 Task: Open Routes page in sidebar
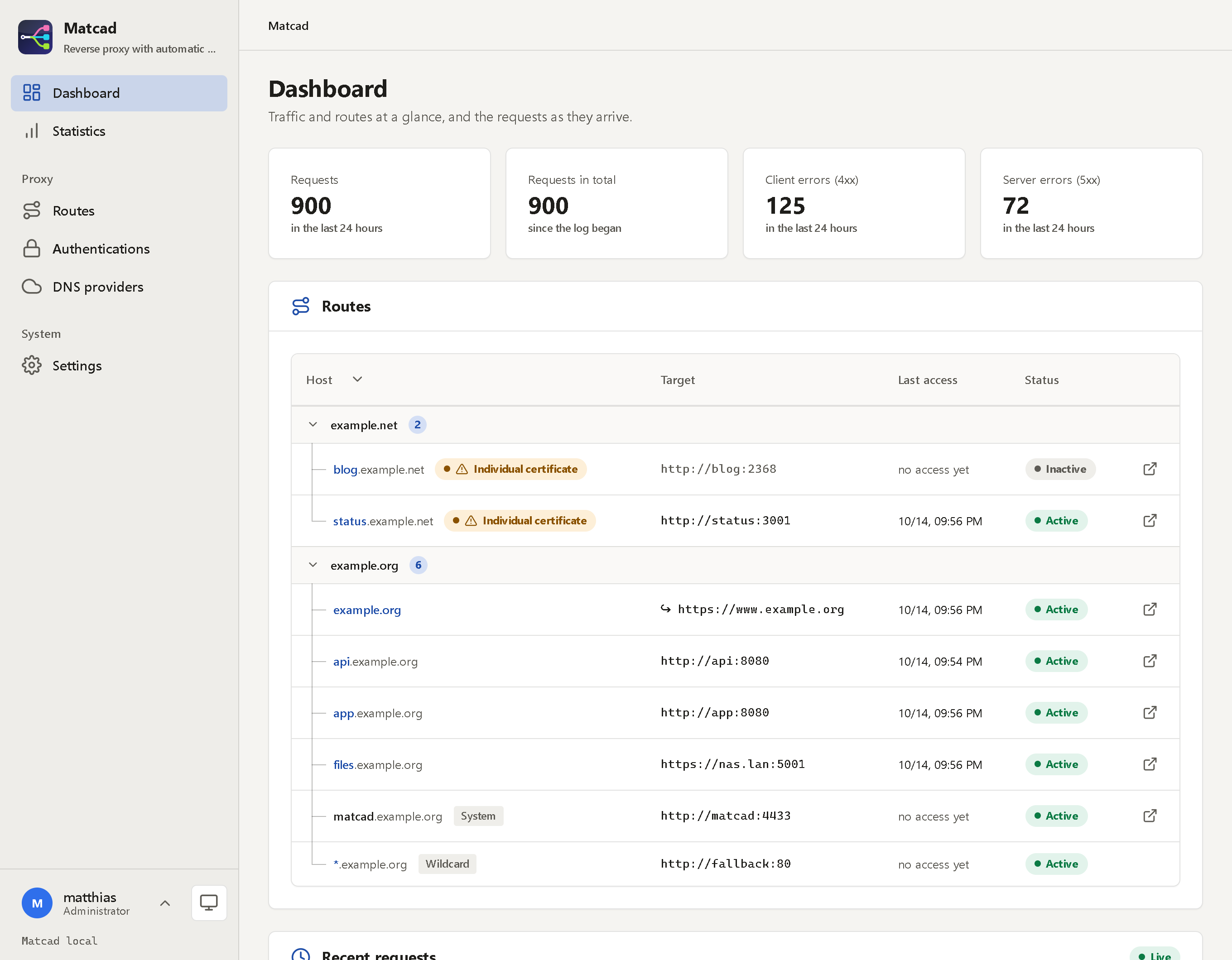tap(119, 211)
